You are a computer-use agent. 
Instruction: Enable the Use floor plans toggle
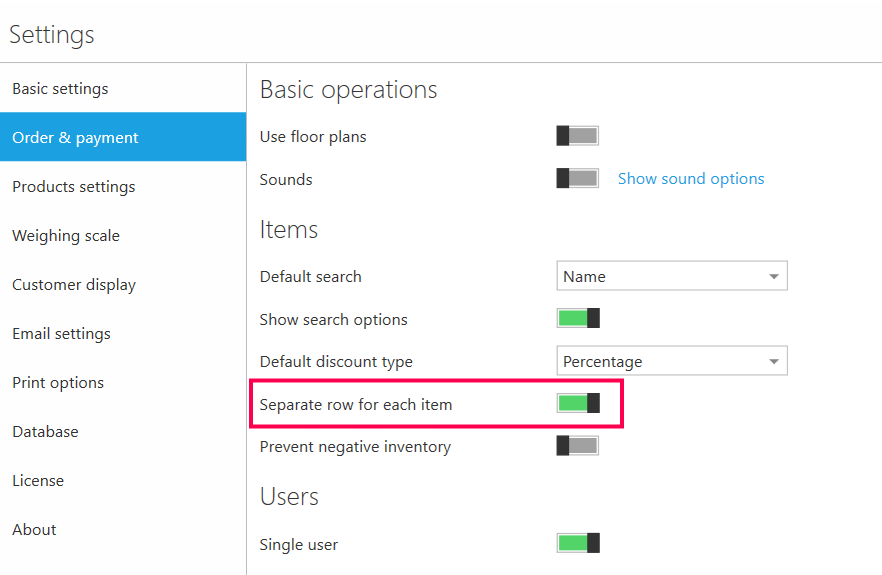(x=577, y=136)
